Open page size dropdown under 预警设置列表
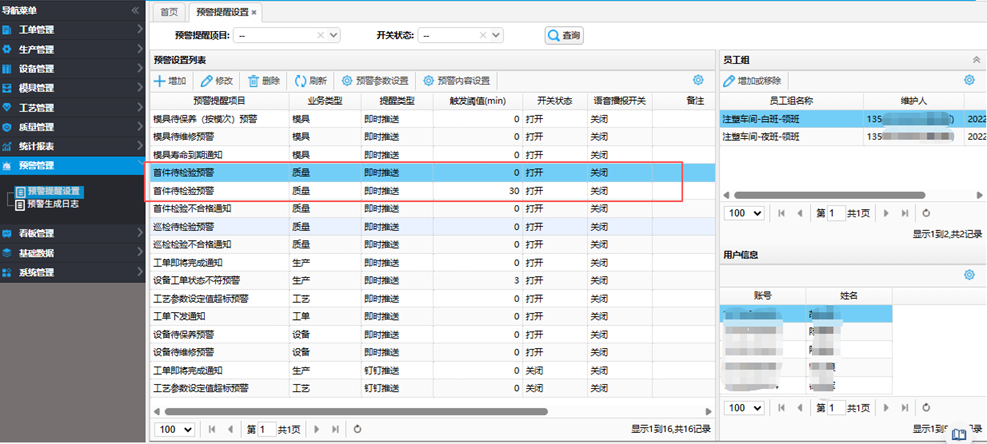This screenshot has width=987, height=444. [174, 429]
